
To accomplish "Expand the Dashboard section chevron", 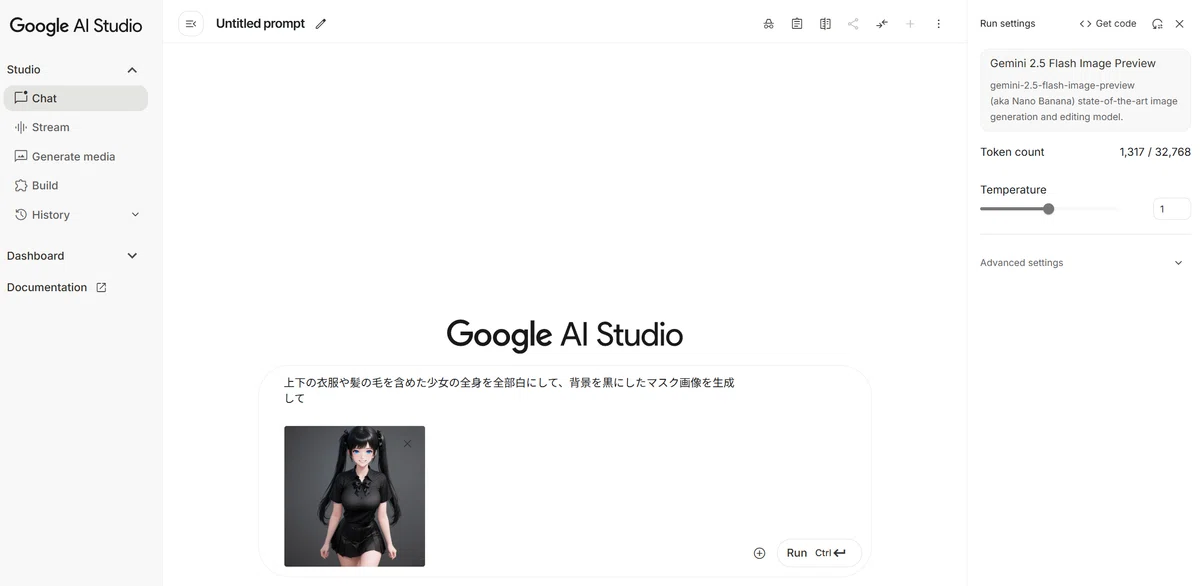I will 132,256.
